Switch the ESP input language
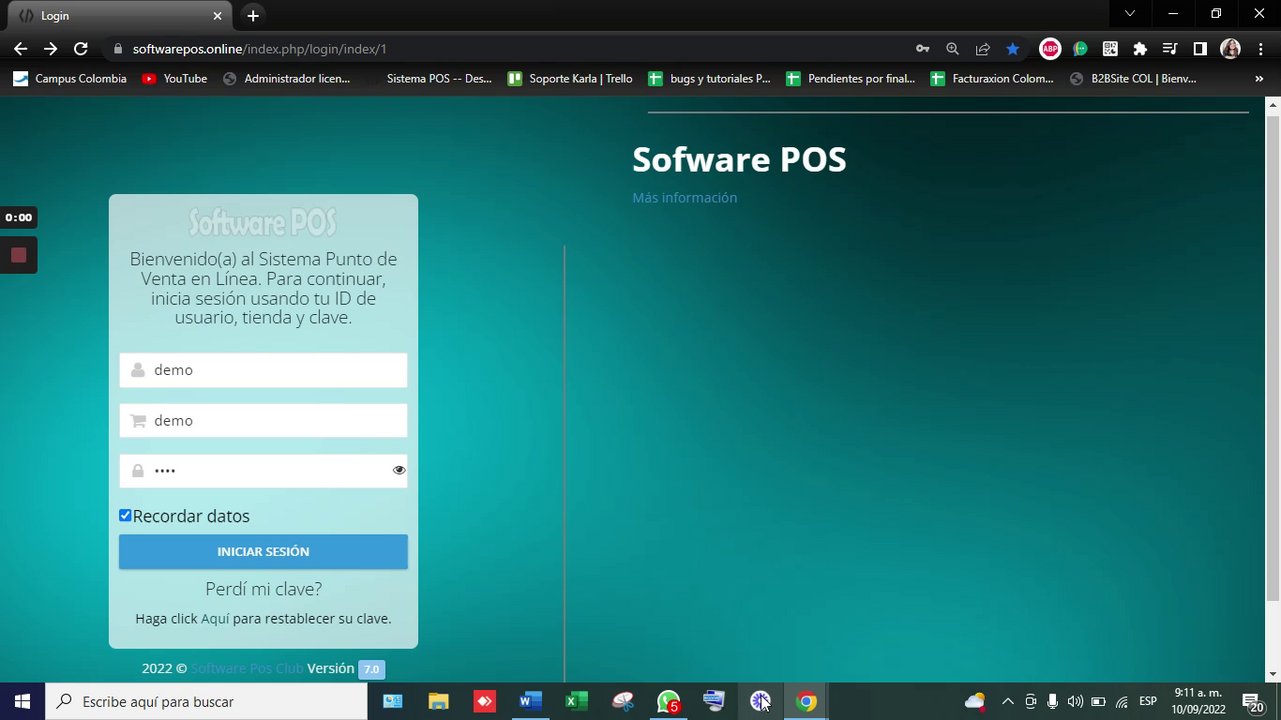Screen dimensions: 1281x720 [x=1148, y=701]
